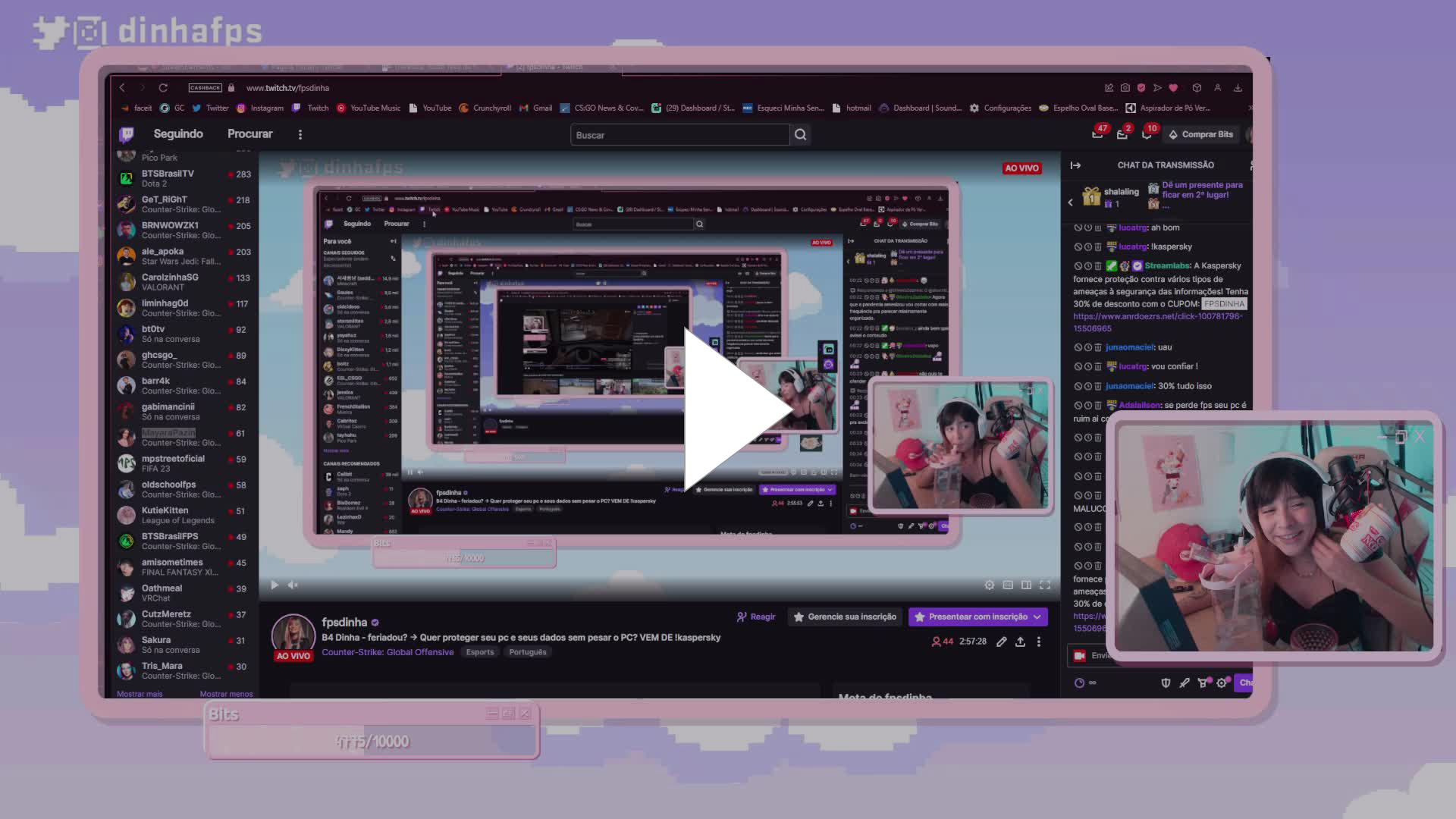
Task: Open the Counter-Strike: Global Offensive category link
Action: (x=388, y=651)
